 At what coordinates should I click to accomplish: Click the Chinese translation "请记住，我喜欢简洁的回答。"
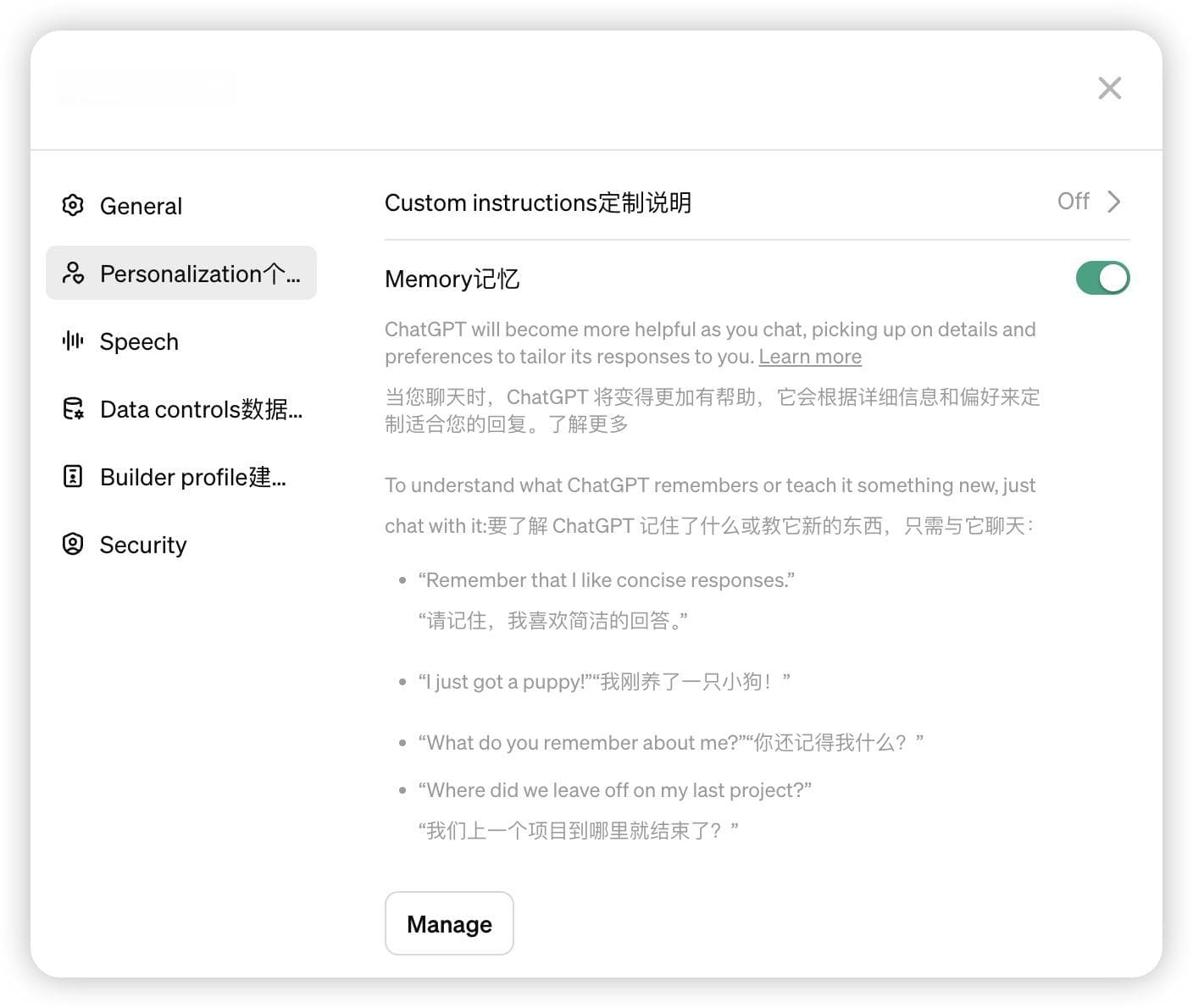click(x=553, y=621)
